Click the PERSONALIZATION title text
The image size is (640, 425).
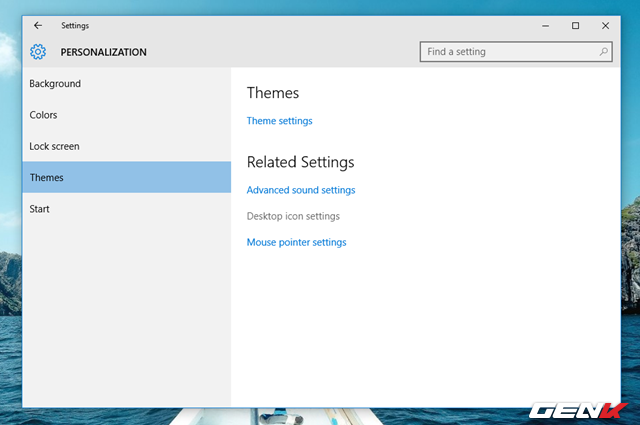point(103,52)
